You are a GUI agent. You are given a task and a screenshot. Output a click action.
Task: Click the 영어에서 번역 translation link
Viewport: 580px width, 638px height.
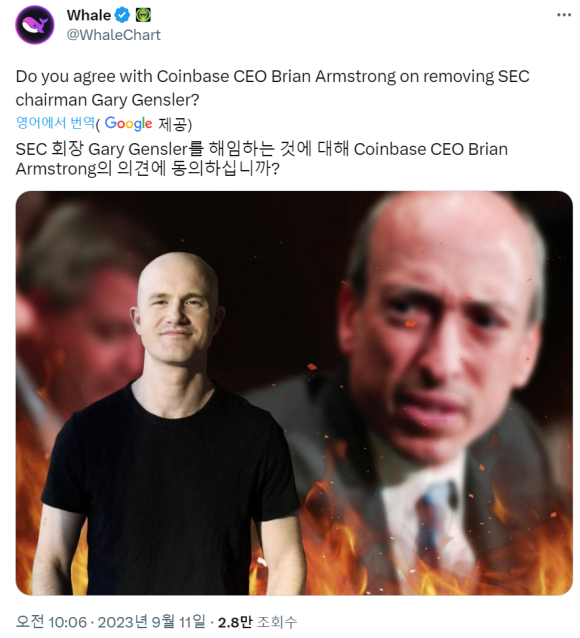point(55,122)
